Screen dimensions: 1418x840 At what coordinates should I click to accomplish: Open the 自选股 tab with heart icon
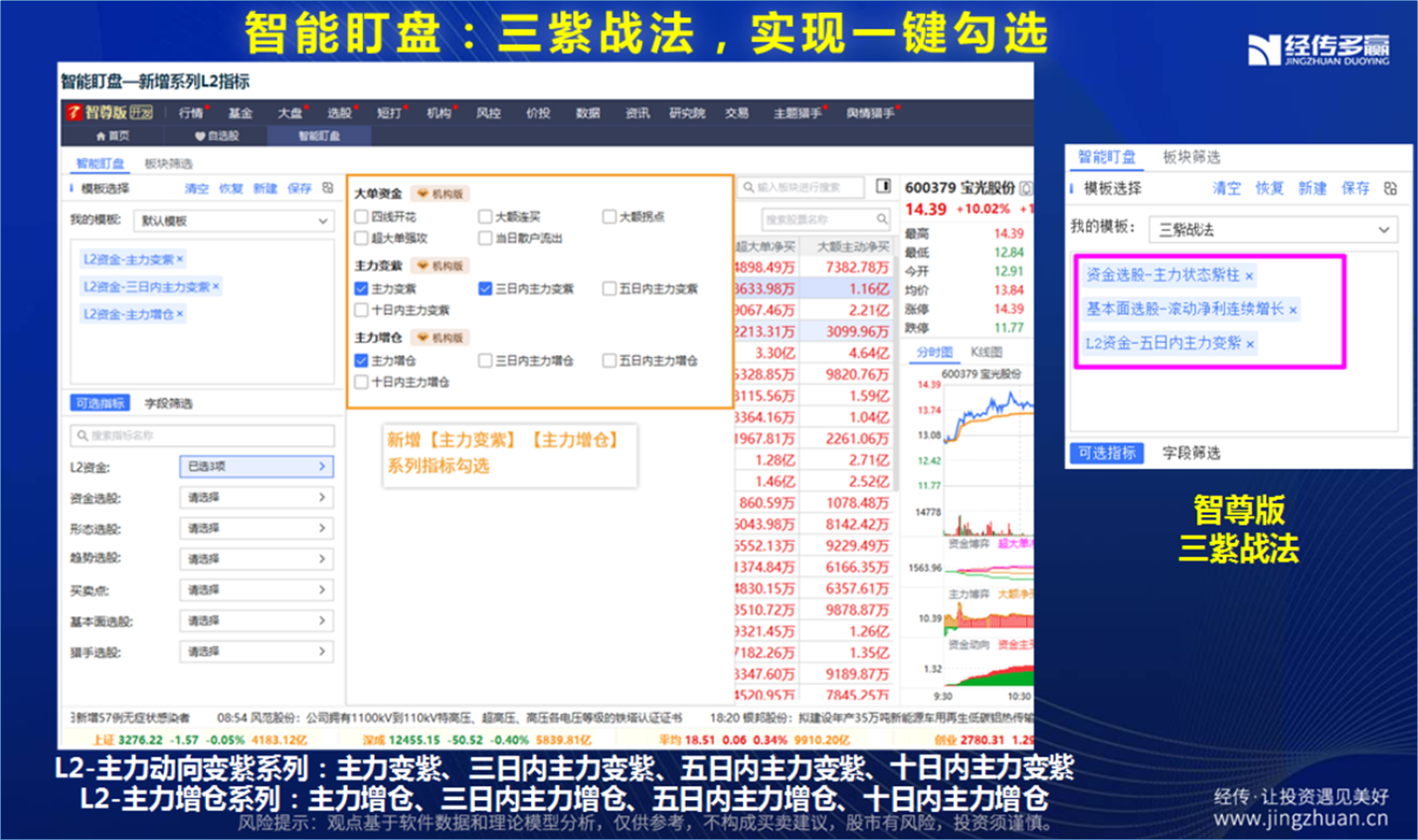coord(217,136)
